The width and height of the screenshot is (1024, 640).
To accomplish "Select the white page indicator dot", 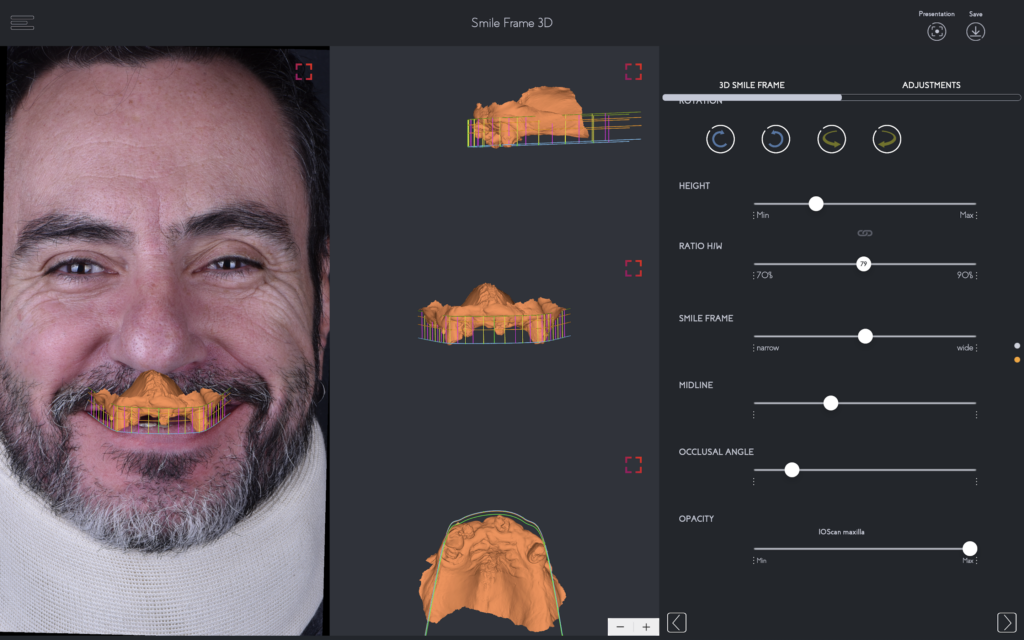I will coord(1017,345).
